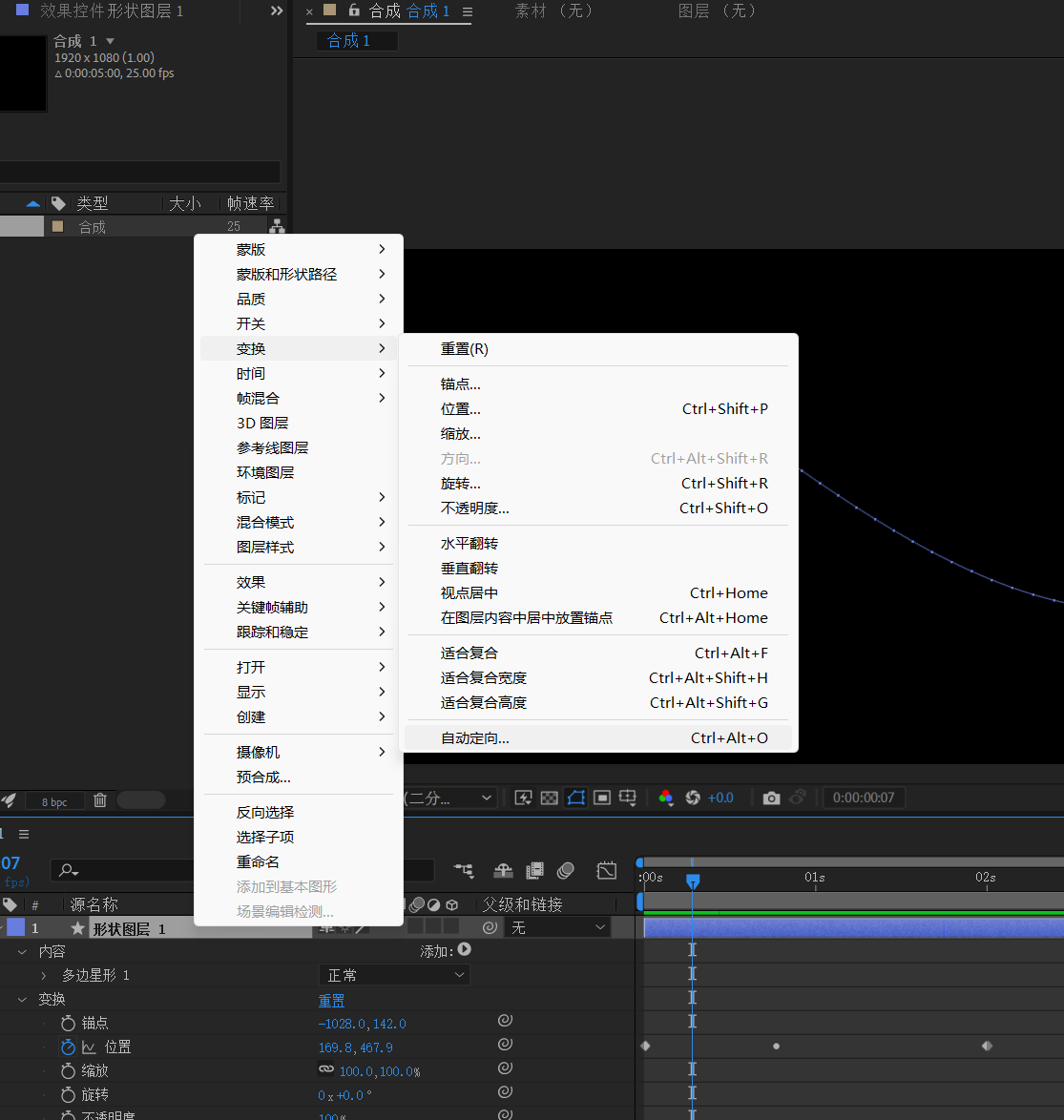Click pick whip spiral for 位置
Viewport: 1064px width, 1120px height.
pos(505,1045)
